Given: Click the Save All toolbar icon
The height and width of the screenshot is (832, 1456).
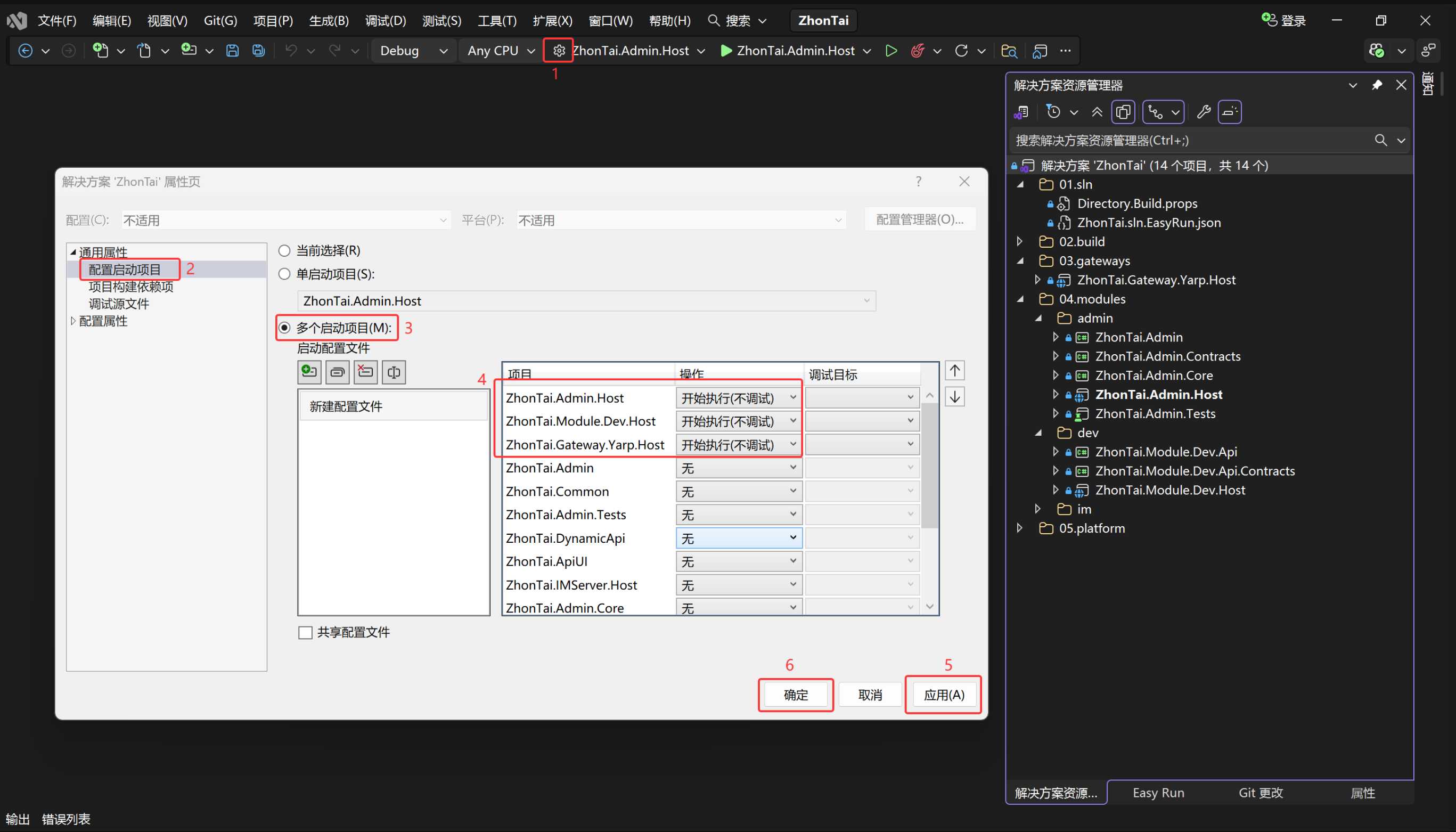Looking at the screenshot, I should [259, 51].
